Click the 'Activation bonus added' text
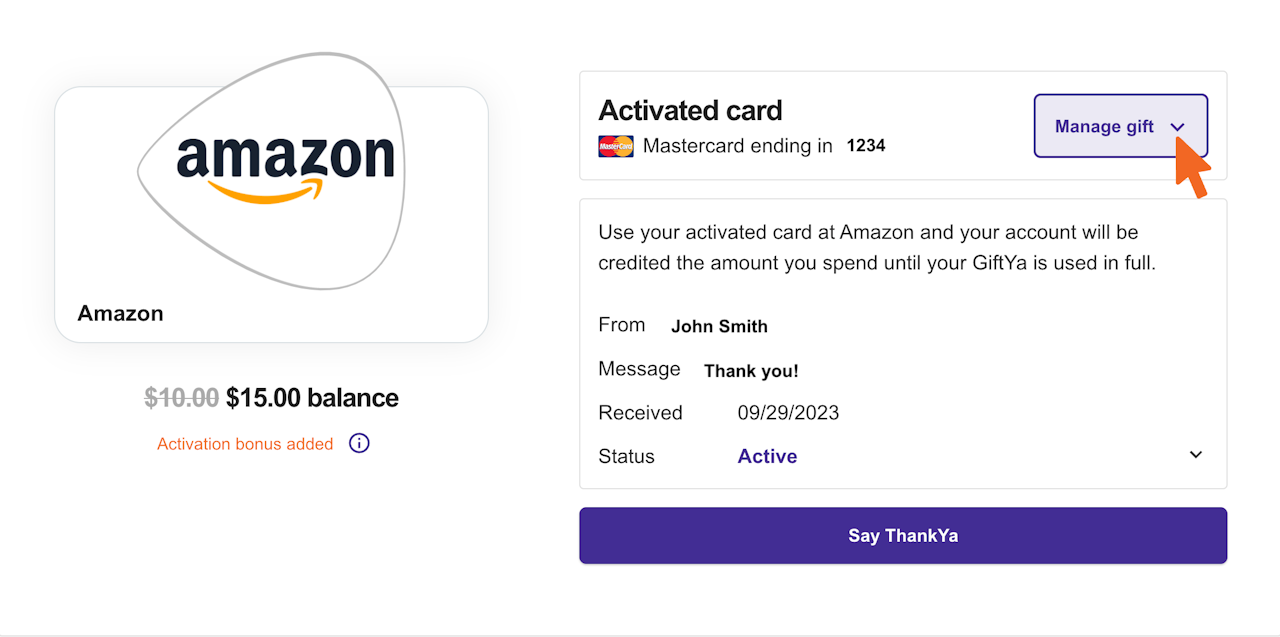The height and width of the screenshot is (637, 1280). (x=245, y=444)
